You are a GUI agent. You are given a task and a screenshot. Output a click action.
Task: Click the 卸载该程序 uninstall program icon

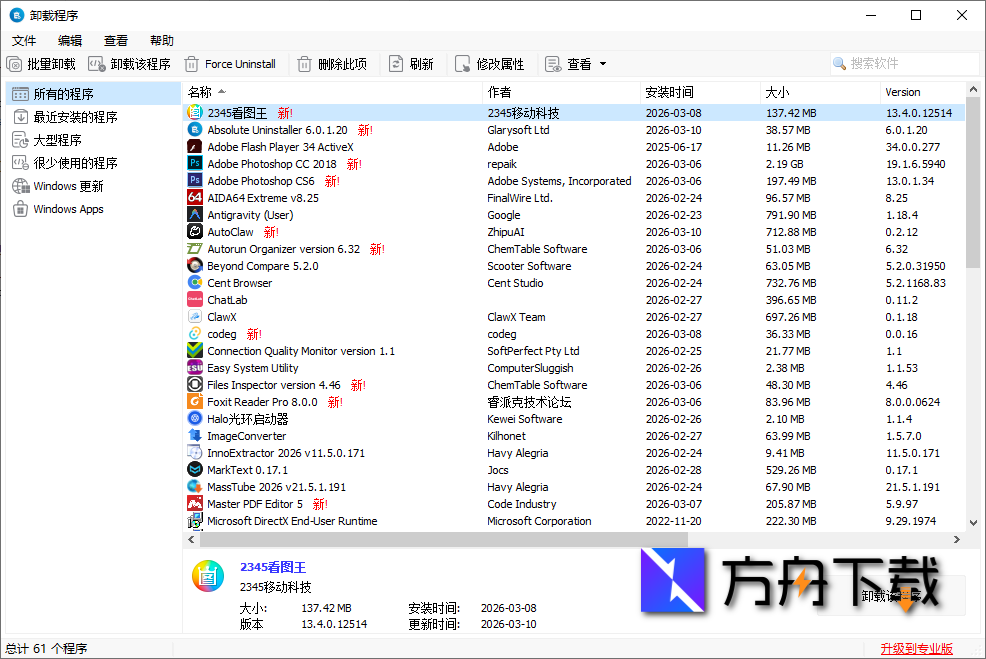pos(95,63)
